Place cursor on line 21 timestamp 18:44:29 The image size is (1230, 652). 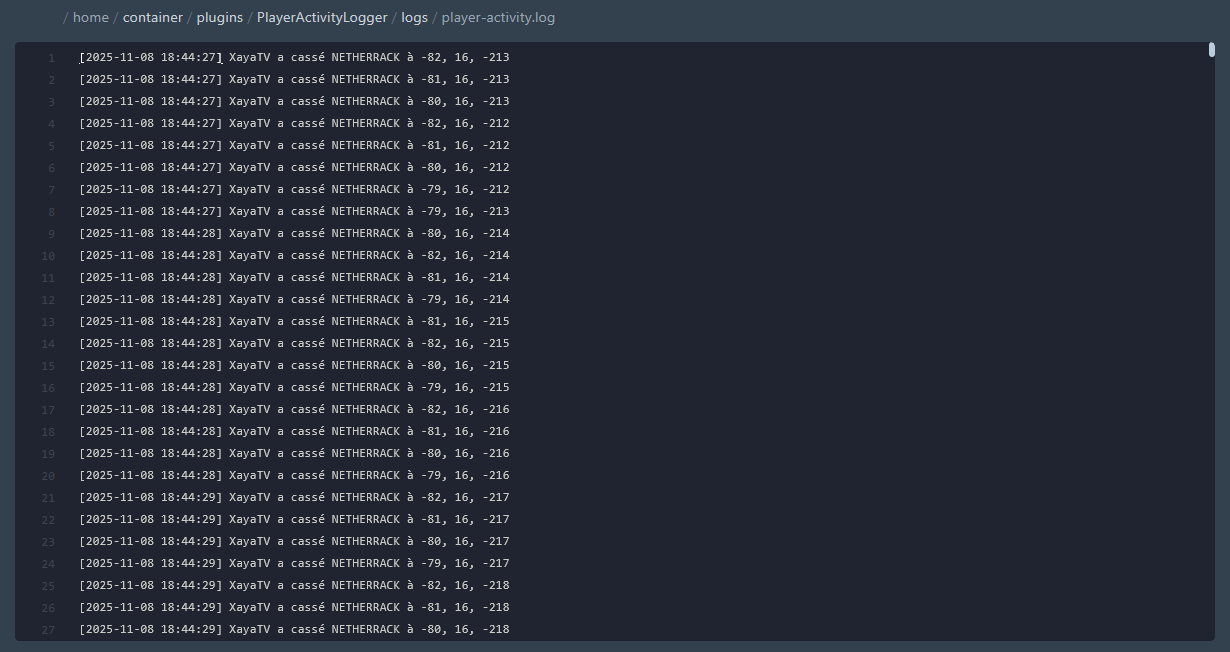click(x=188, y=498)
